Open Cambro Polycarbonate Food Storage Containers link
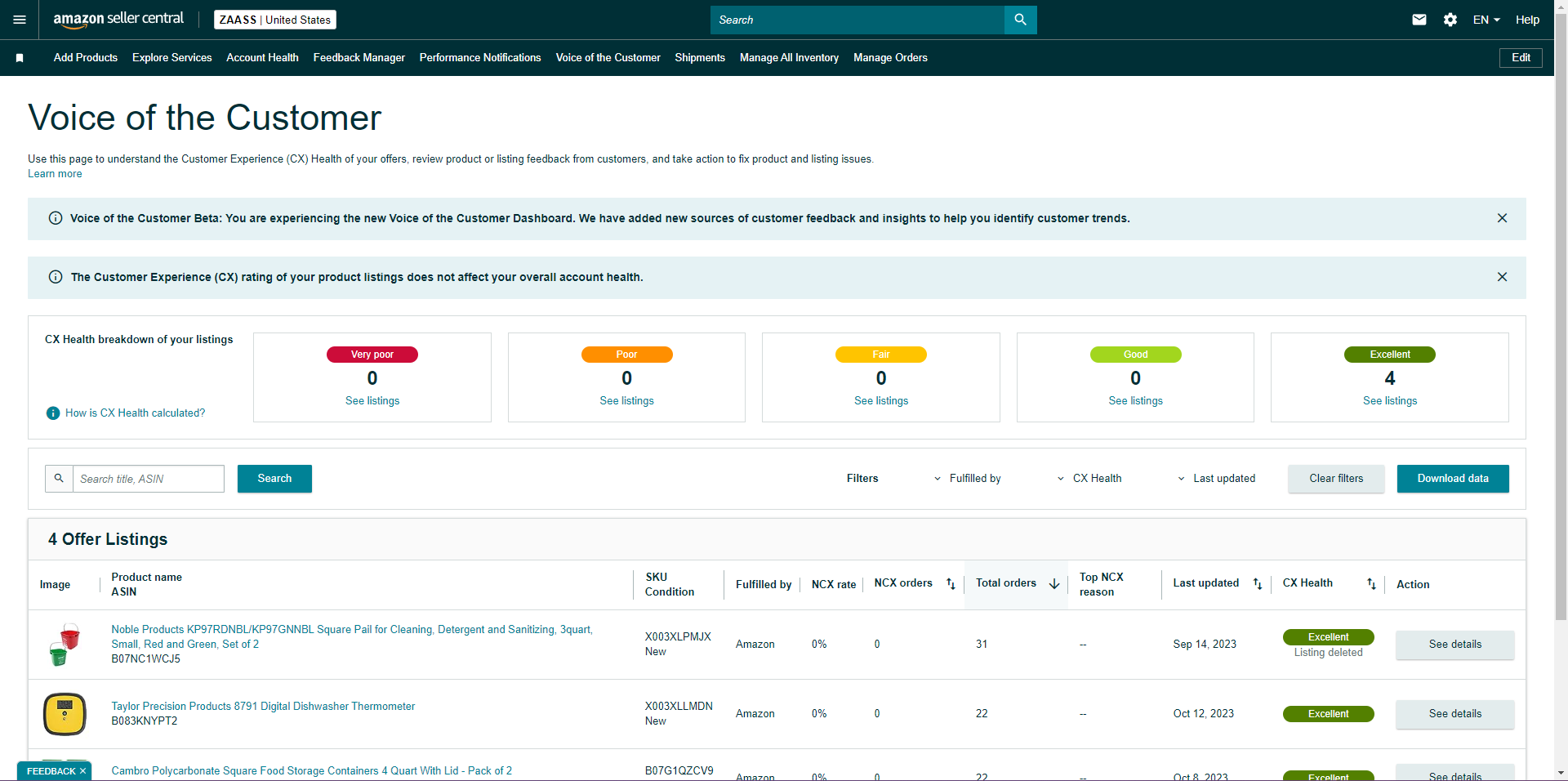The image size is (1568, 781). 312,771
